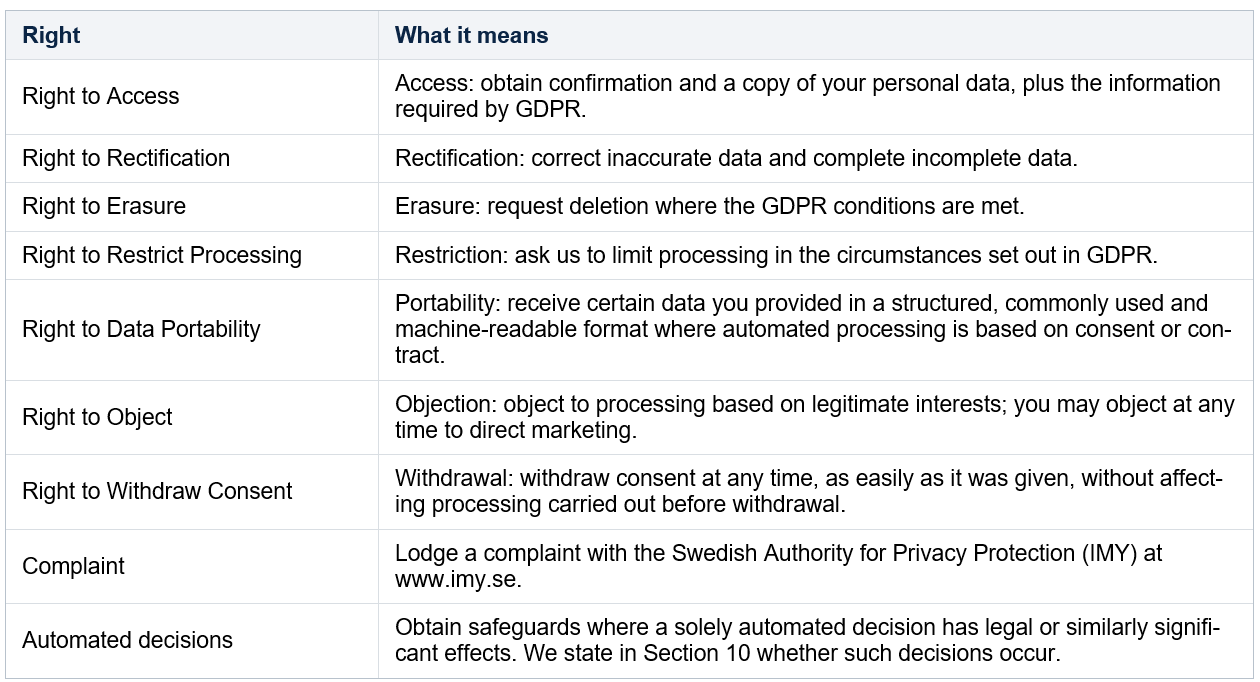1260x682 pixels.
Task: Click the Restriction description about limiting processing
Action: [776, 255]
